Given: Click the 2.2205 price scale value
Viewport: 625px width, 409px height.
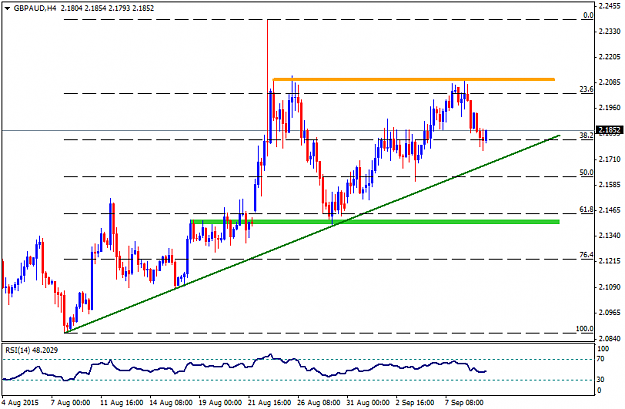Looking at the screenshot, I should 610,57.
